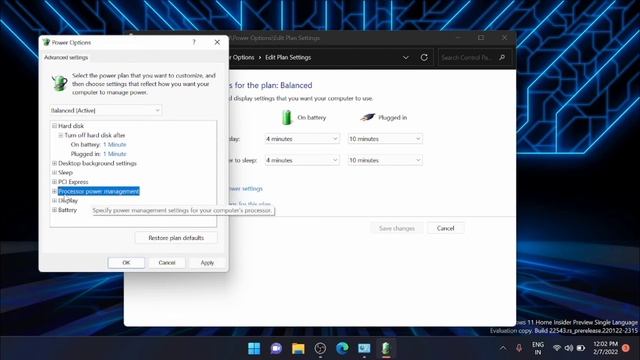640x360 pixels.
Task: Click Apply in Power Options dialog
Action: coord(207,262)
